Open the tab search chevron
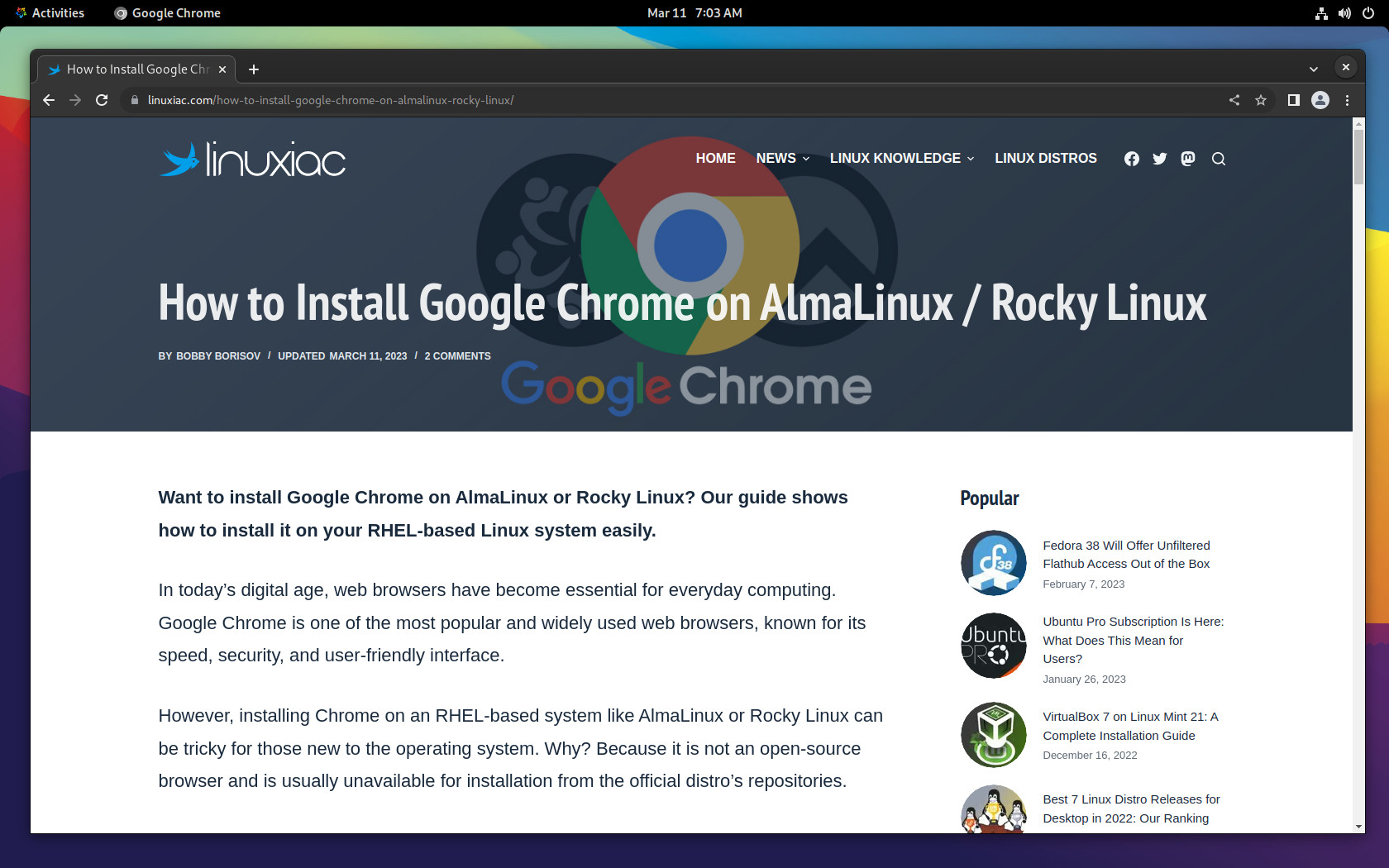The width and height of the screenshot is (1389, 868). point(1314,69)
